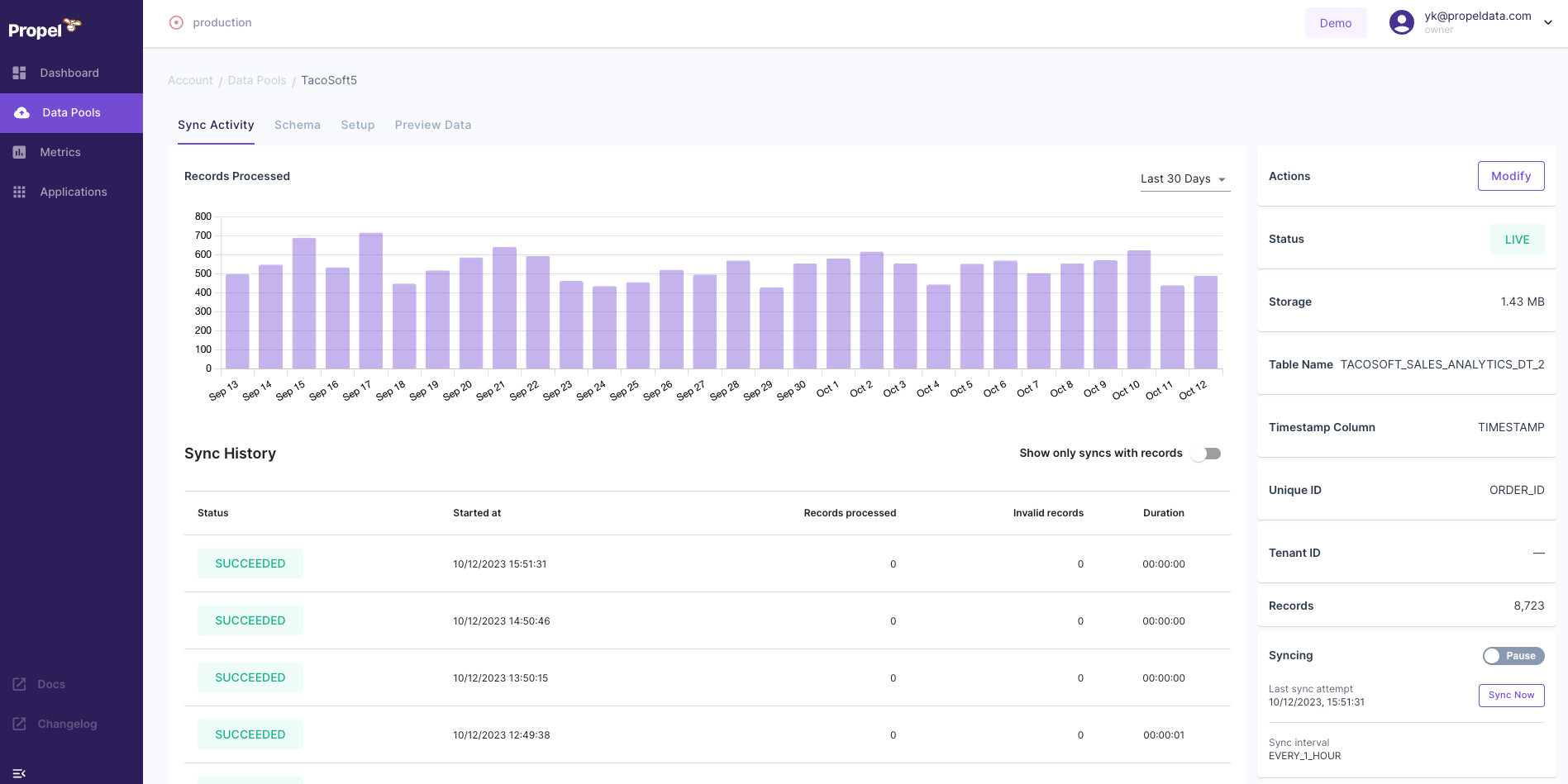Collapse the sidebar using the bottom-left icon
Image resolution: width=1568 pixels, height=784 pixels.
pos(20,772)
